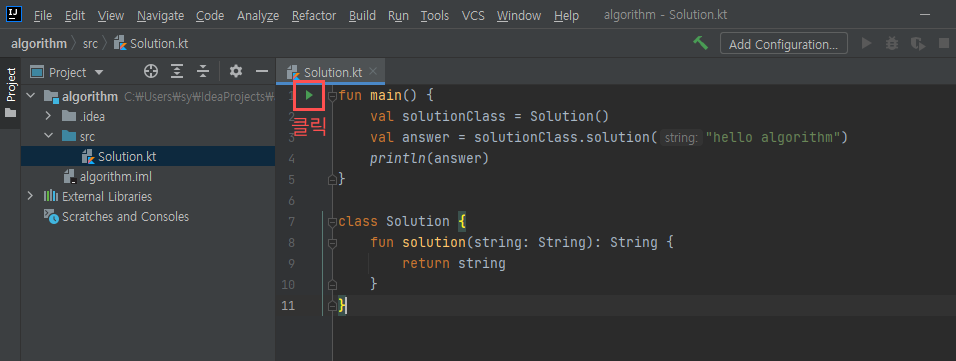The width and height of the screenshot is (956, 361).
Task: Click the src breadcrumb in navigation bar
Action: click(90, 43)
